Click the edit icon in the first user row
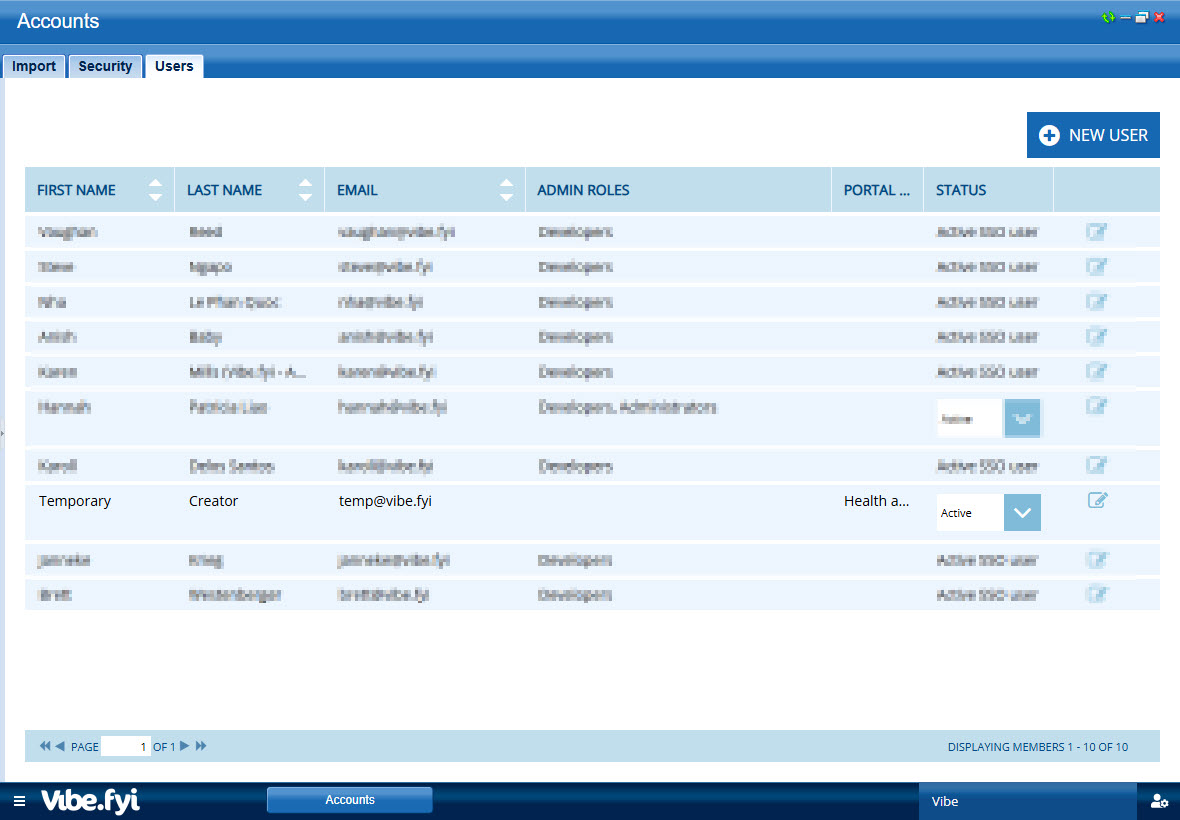This screenshot has width=1180, height=820. (x=1097, y=233)
